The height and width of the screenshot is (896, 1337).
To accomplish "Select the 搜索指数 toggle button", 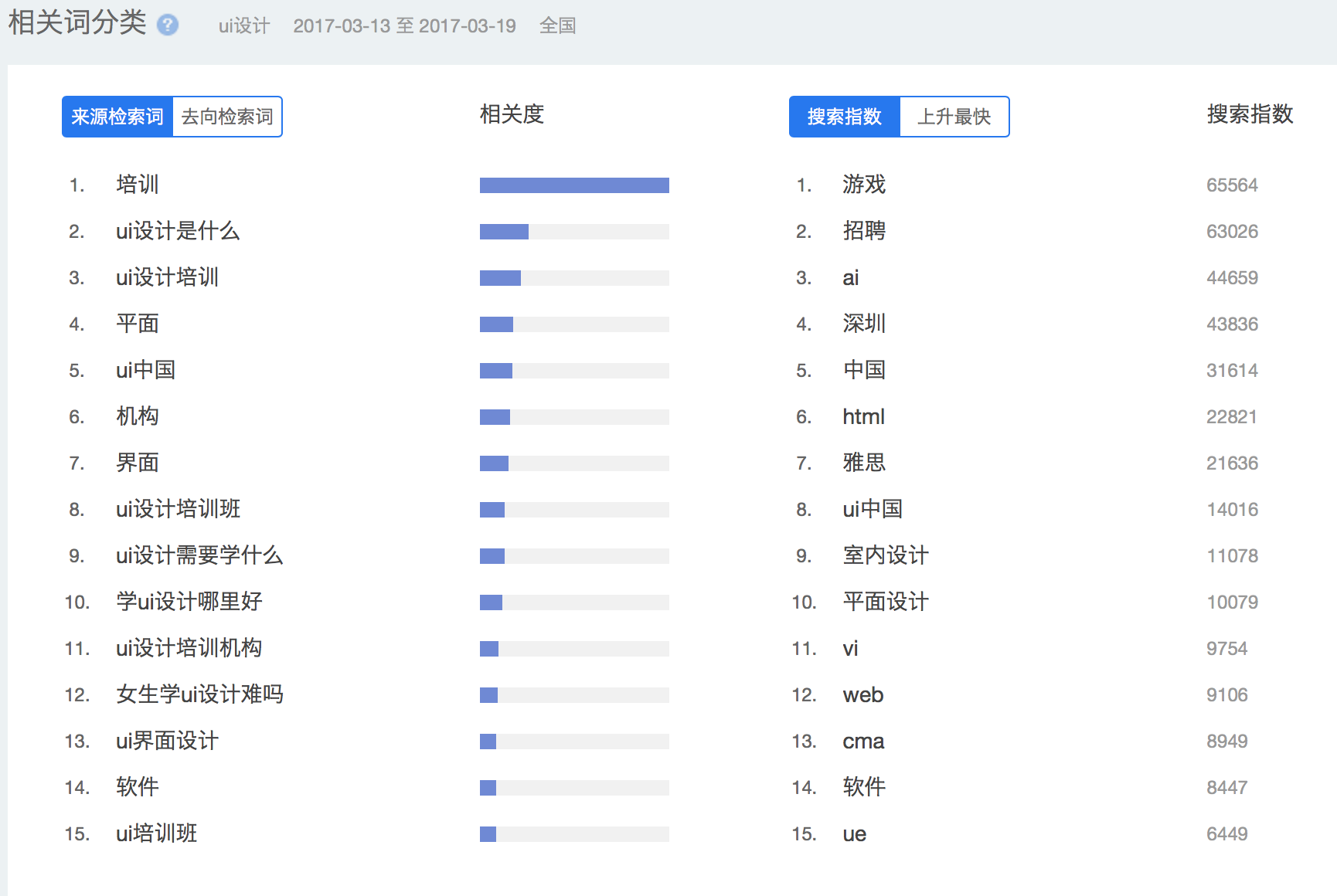I will (x=845, y=117).
